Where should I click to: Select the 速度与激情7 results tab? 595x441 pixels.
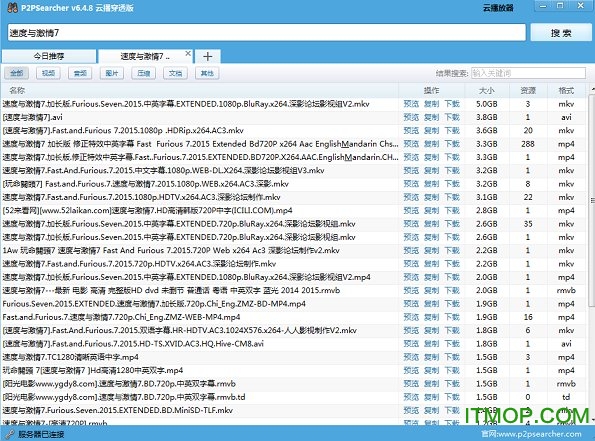click(x=145, y=57)
